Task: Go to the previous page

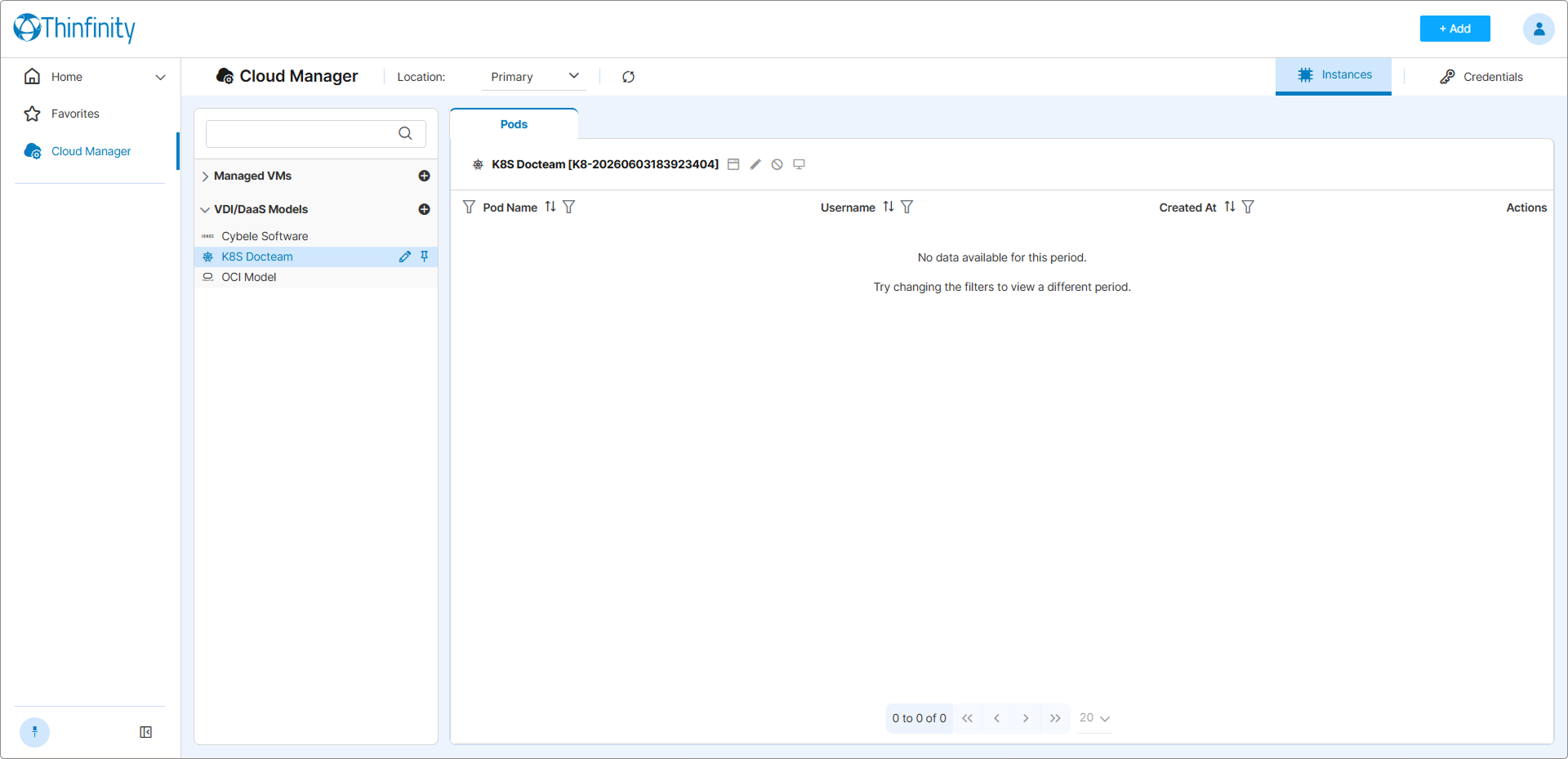Action: point(996,718)
